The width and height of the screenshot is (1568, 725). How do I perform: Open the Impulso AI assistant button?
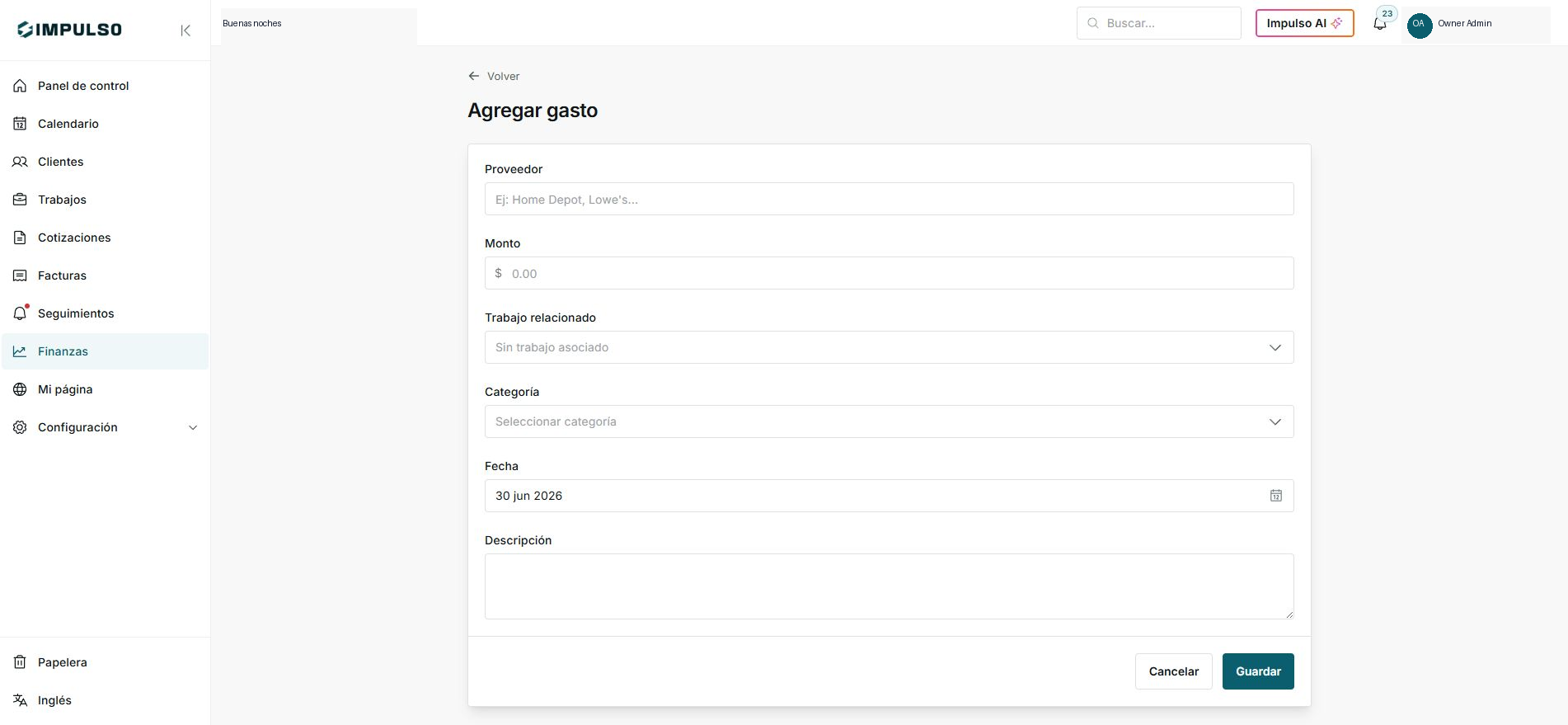(1304, 23)
